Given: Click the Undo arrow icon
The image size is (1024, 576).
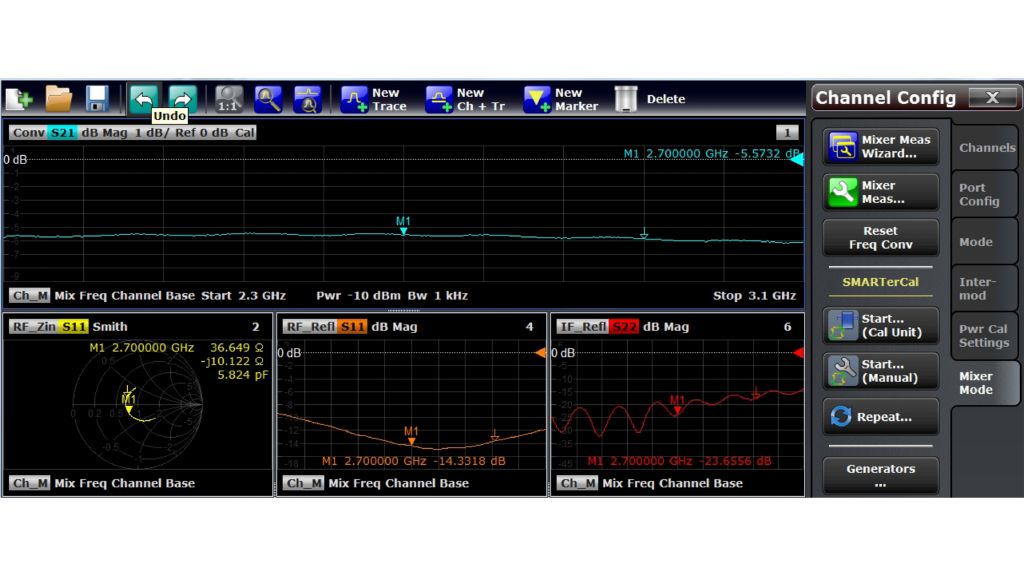Looking at the screenshot, I should 143,98.
